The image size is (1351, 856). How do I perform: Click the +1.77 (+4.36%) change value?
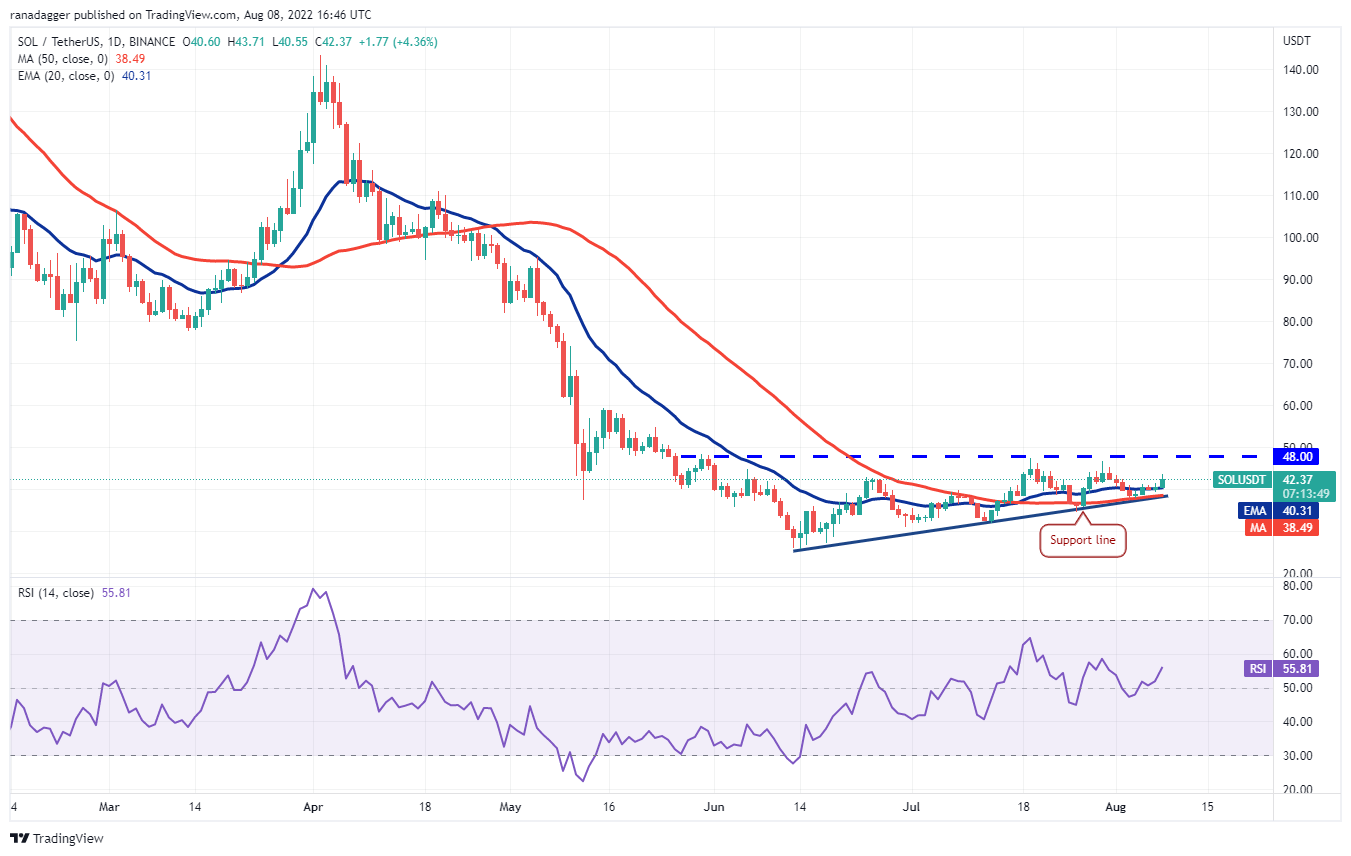point(396,42)
